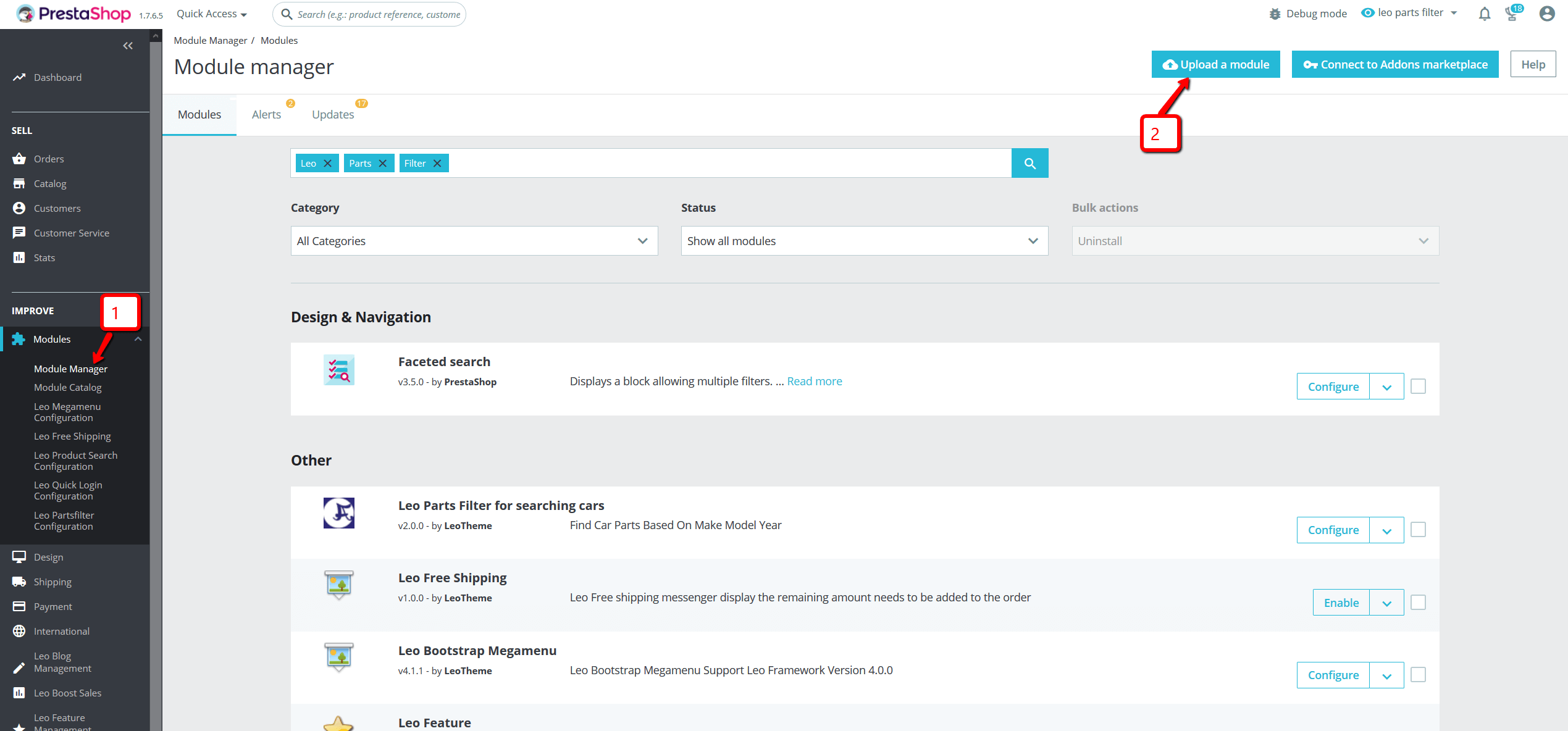
Task: Open Customer Service chat icon
Action: (19, 233)
